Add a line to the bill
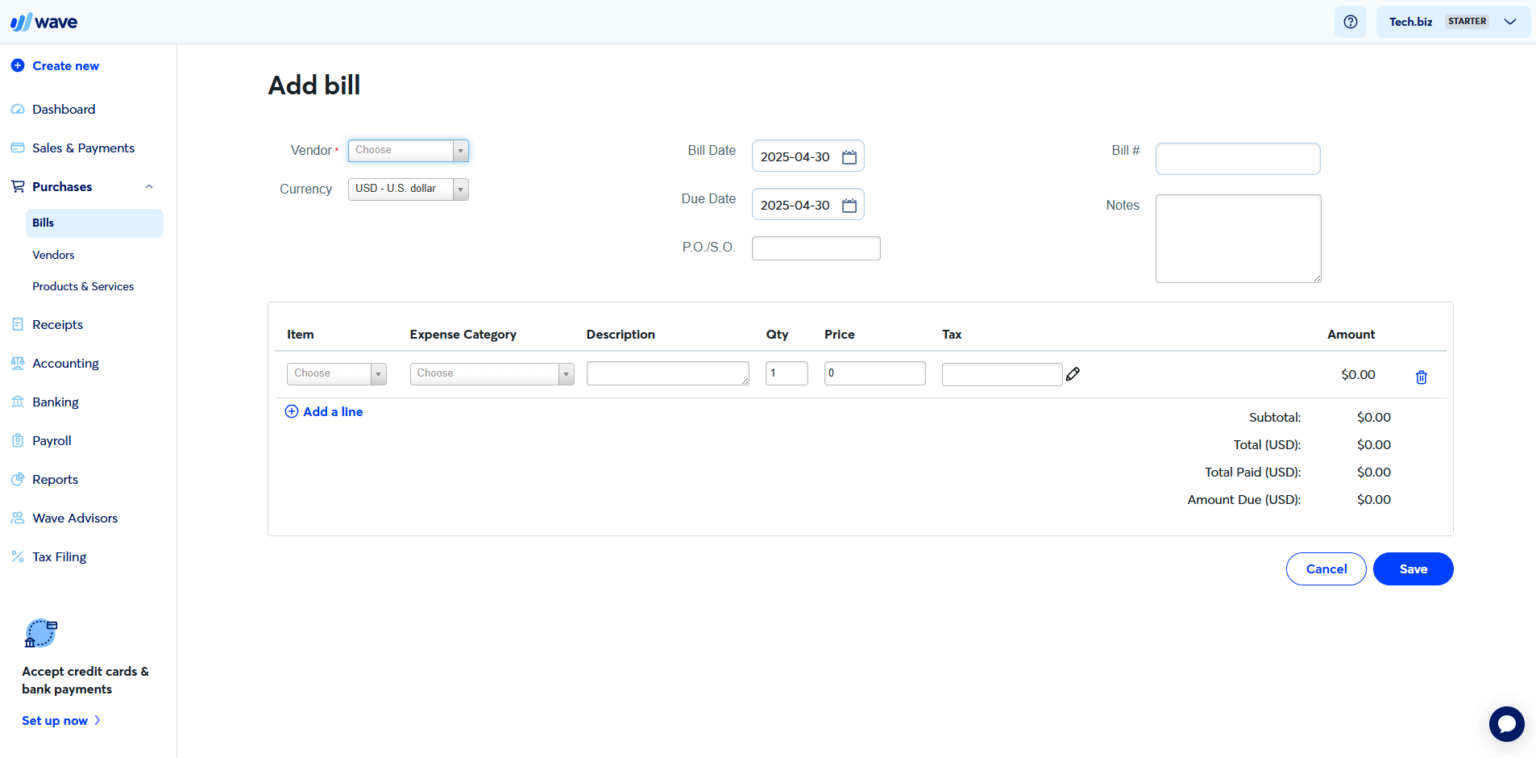The width and height of the screenshot is (1536, 758). (x=323, y=411)
